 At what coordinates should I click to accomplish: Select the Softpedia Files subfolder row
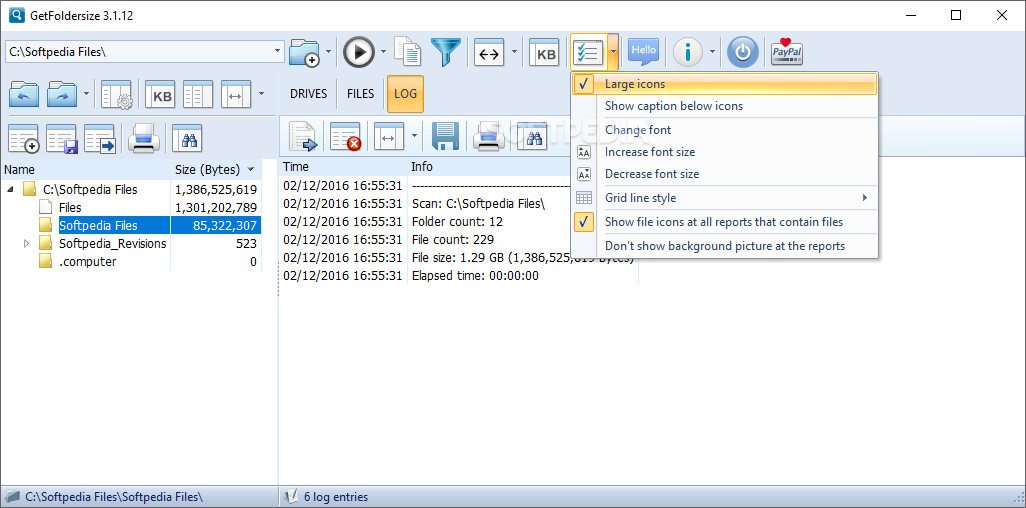[98, 225]
